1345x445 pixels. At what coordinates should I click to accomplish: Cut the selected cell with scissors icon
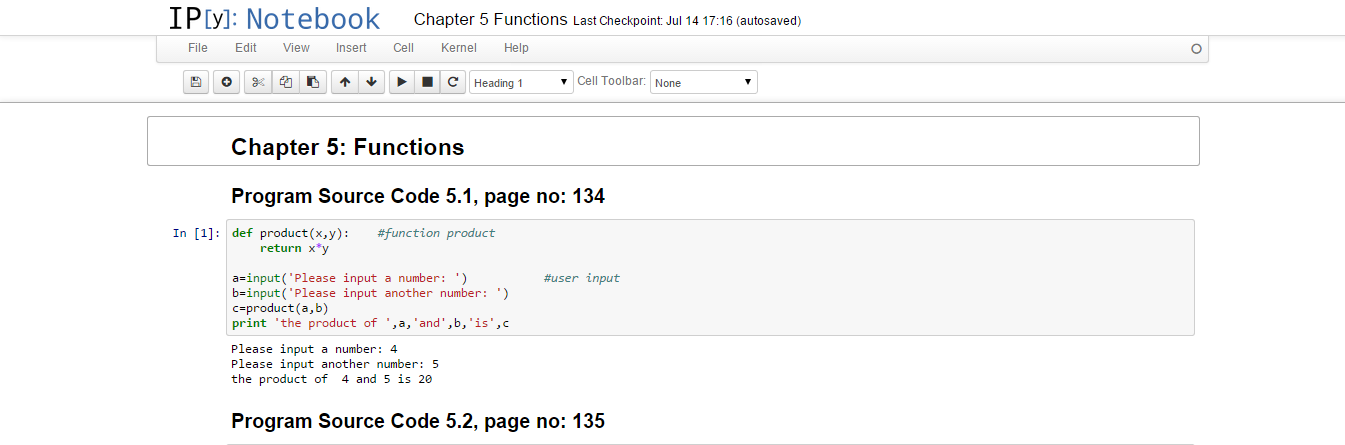pos(258,82)
